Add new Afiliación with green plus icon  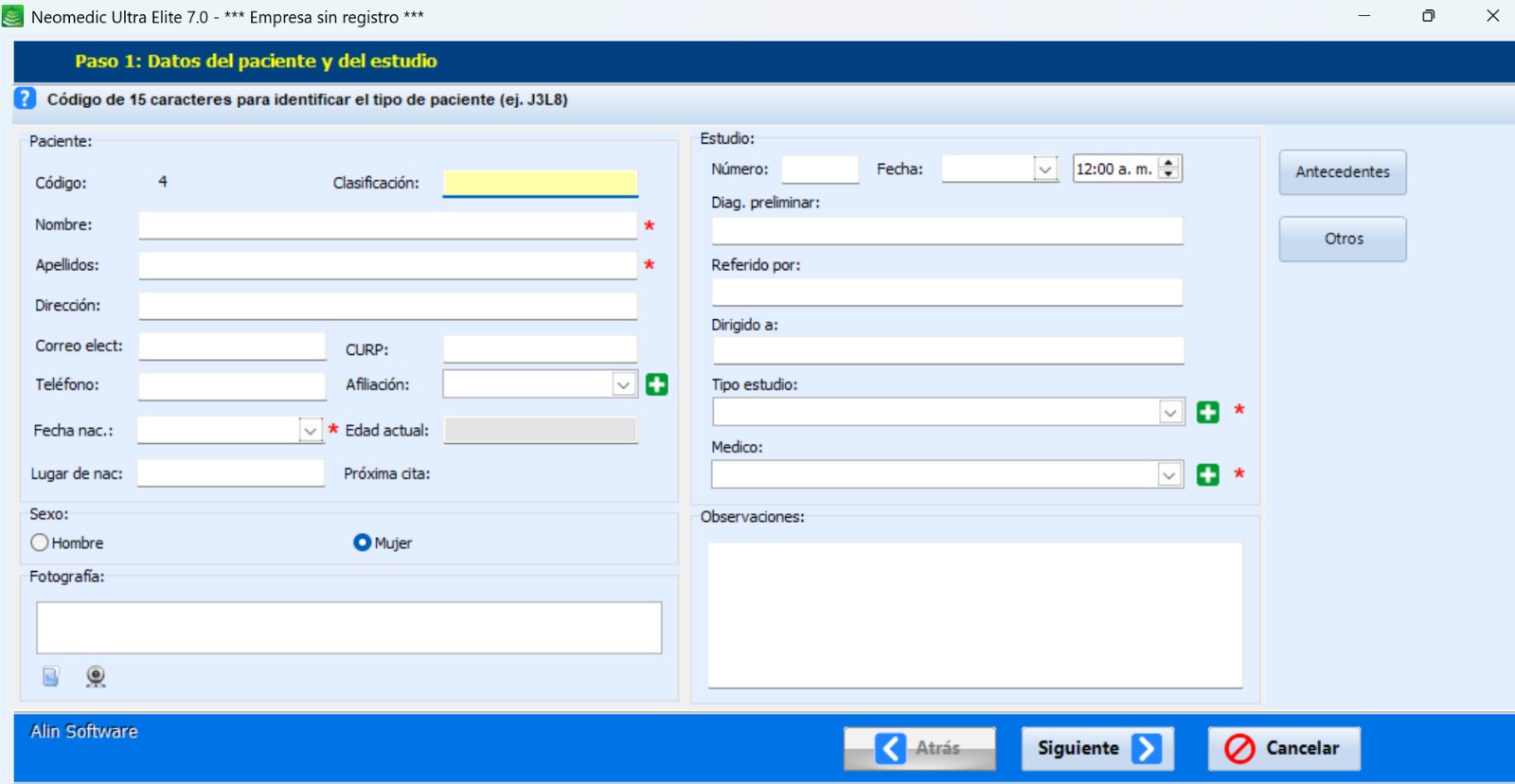656,384
